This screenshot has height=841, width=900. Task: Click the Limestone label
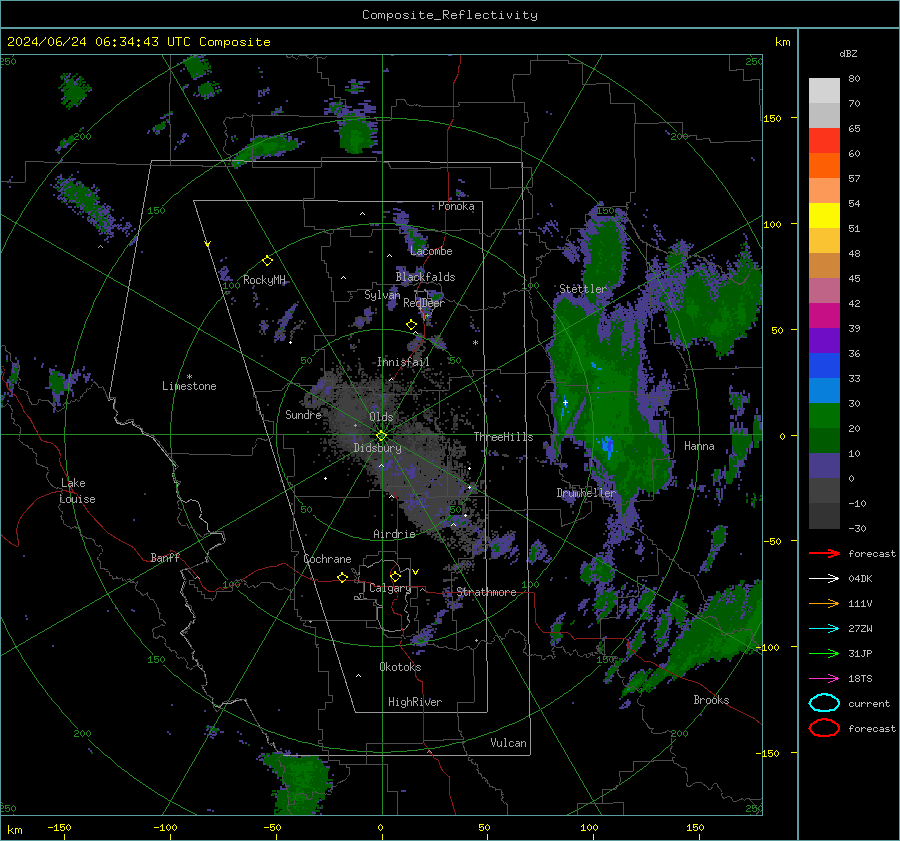(189, 386)
